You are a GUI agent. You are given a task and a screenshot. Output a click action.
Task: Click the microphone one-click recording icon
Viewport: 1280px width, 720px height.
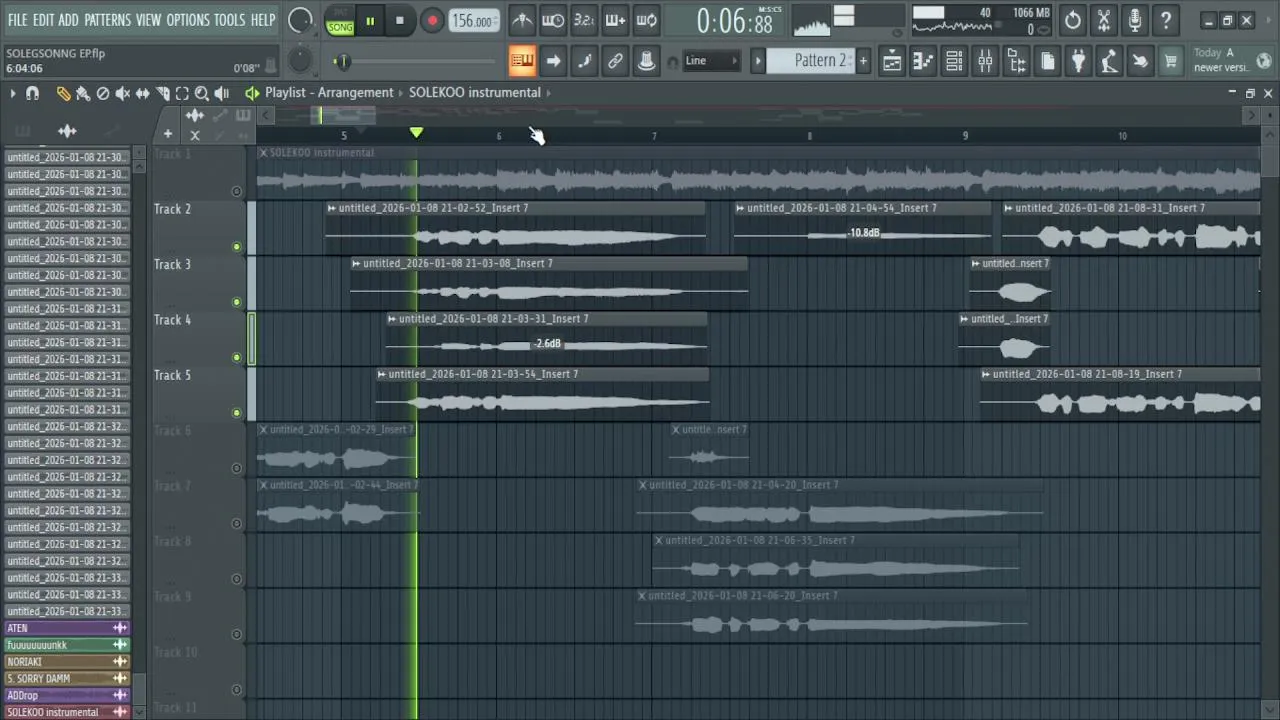tap(1134, 20)
